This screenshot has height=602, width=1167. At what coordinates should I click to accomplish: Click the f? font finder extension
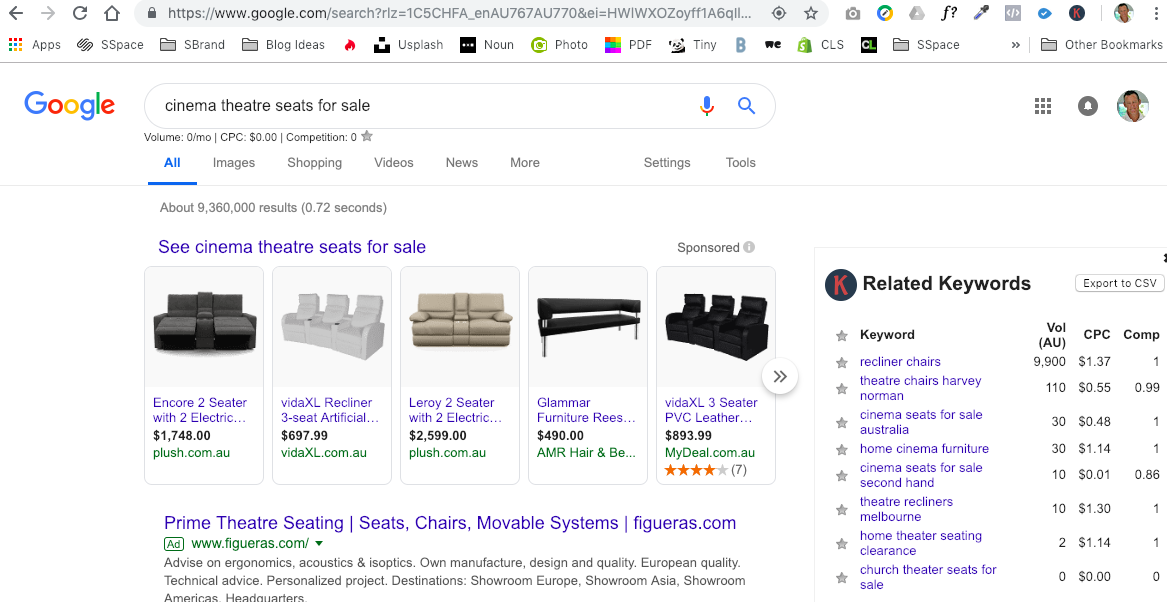coord(948,13)
